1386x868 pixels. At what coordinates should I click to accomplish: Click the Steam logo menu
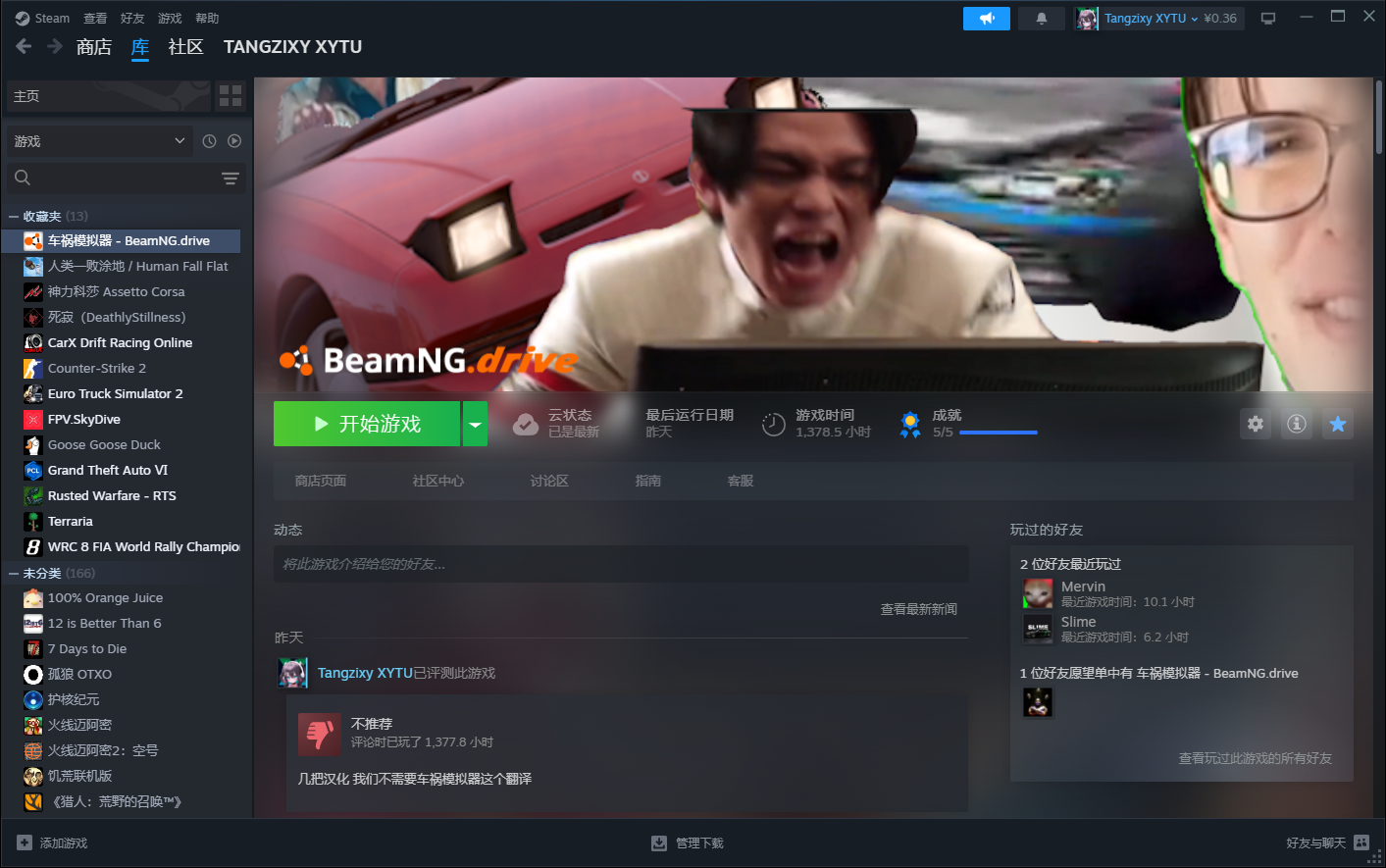[42, 18]
